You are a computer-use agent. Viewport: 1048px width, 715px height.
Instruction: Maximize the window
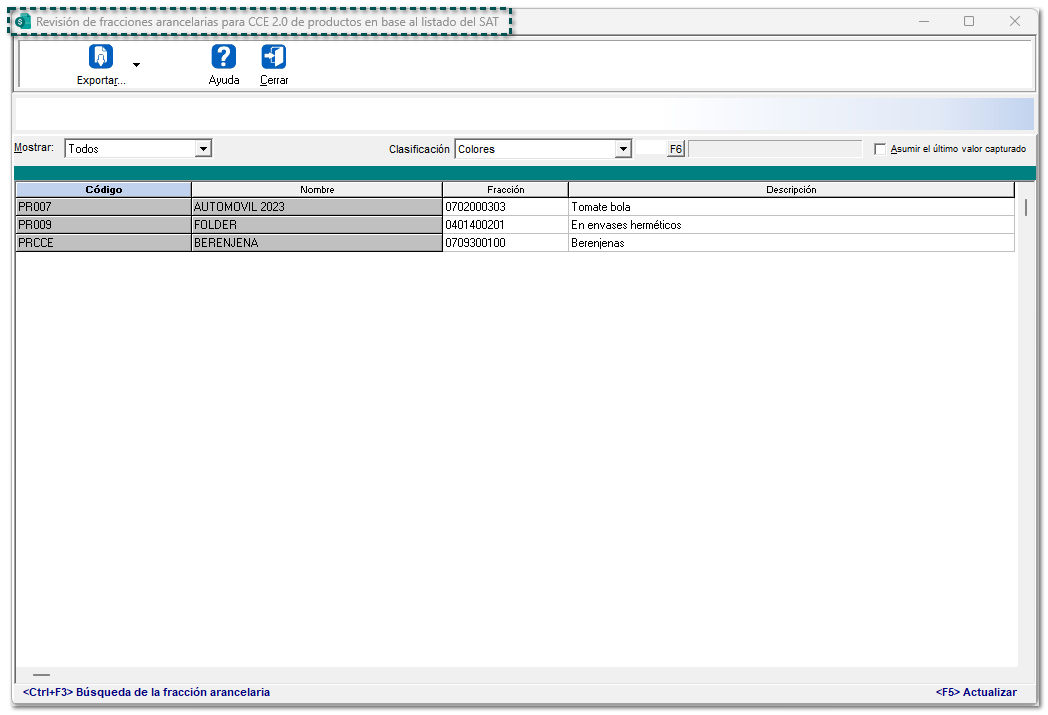pyautogui.click(x=968, y=21)
